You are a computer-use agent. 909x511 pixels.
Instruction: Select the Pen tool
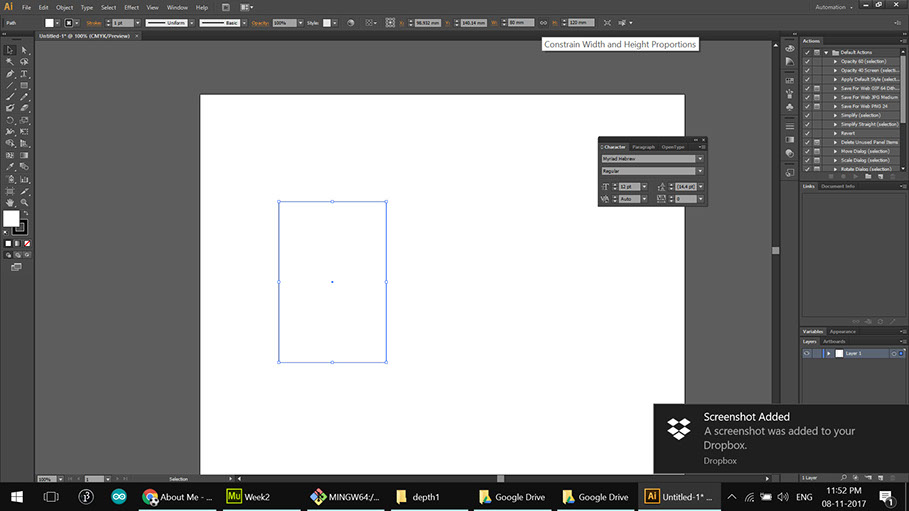click(10, 73)
